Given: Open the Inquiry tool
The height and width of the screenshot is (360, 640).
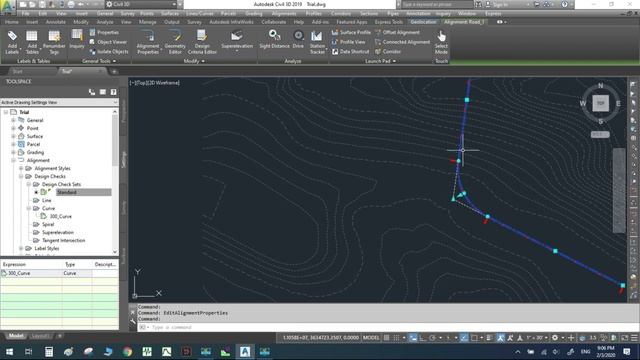Looking at the screenshot, I should pyautogui.click(x=77, y=40).
